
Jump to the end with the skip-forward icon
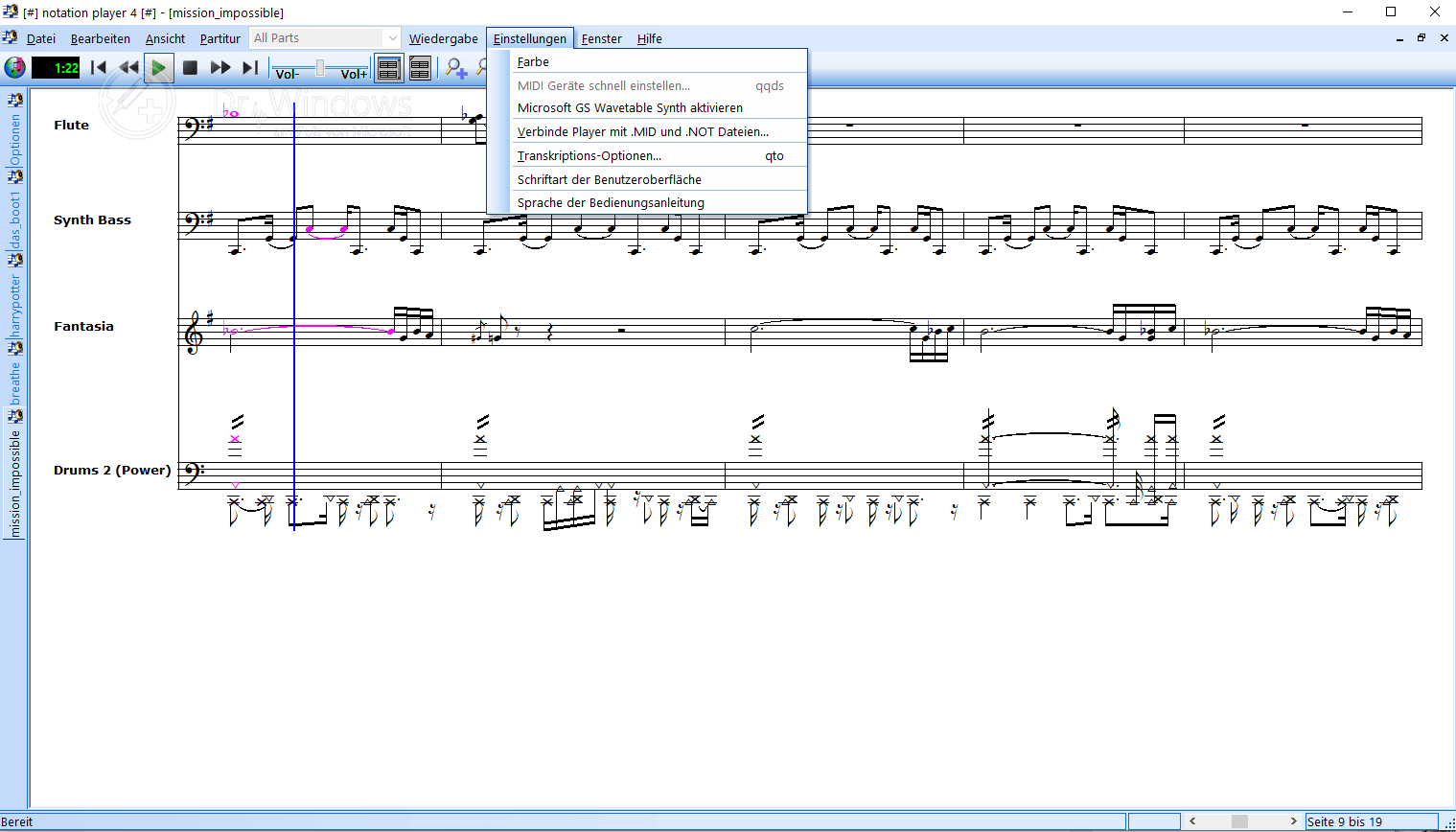pyautogui.click(x=250, y=67)
